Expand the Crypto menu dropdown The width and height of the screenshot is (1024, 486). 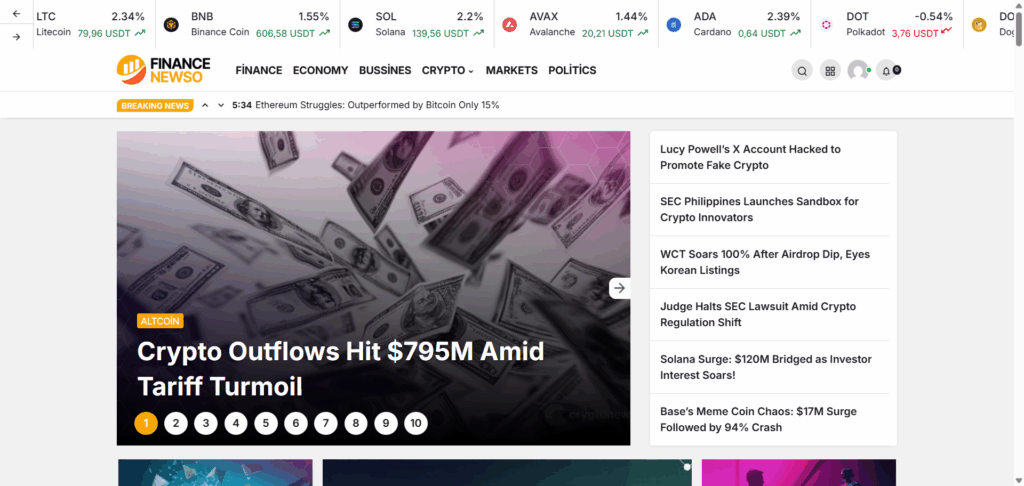(447, 71)
